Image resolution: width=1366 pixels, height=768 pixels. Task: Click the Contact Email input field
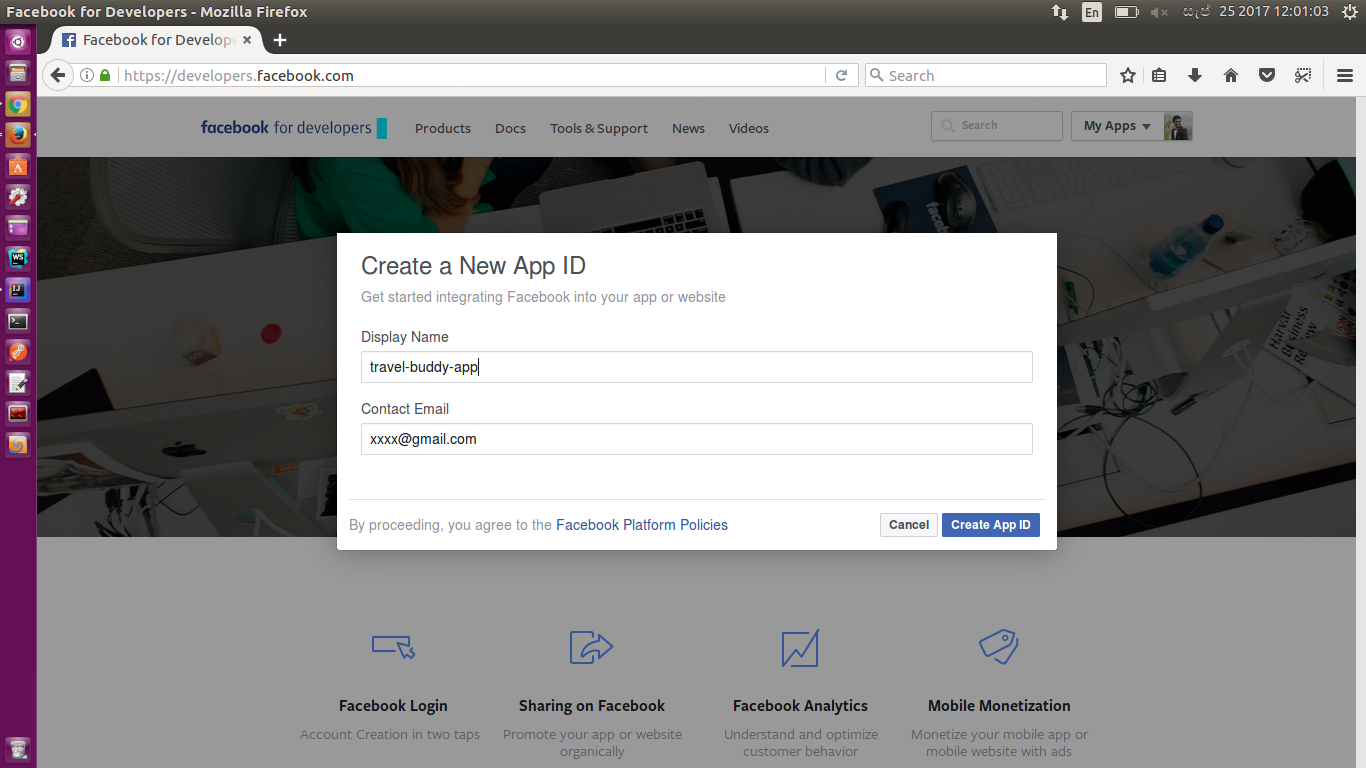(x=697, y=439)
